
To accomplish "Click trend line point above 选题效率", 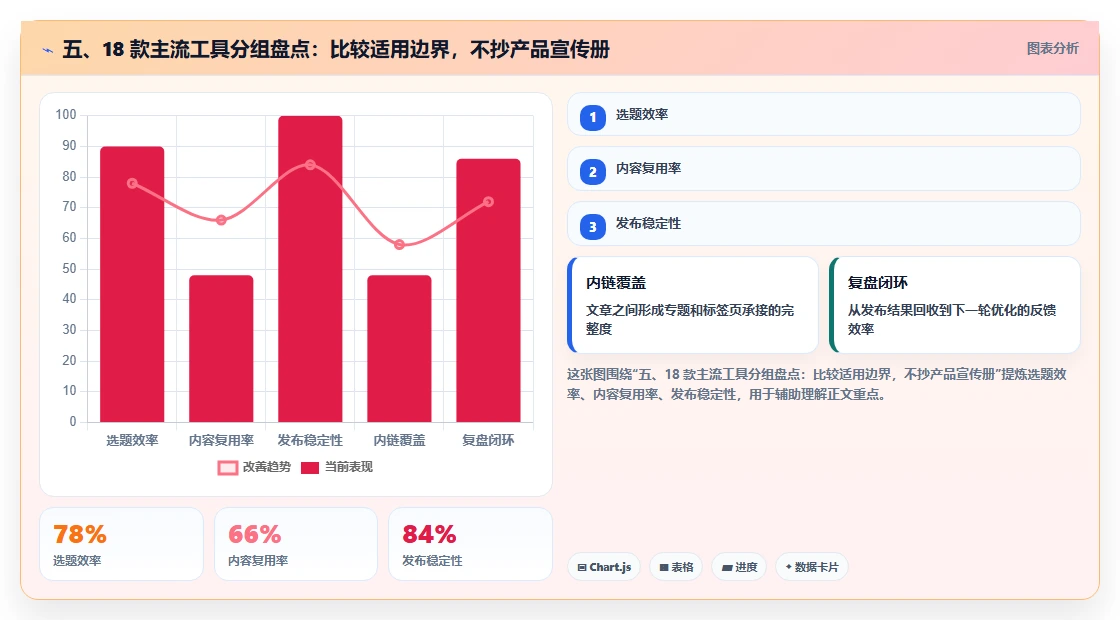I will [132, 184].
